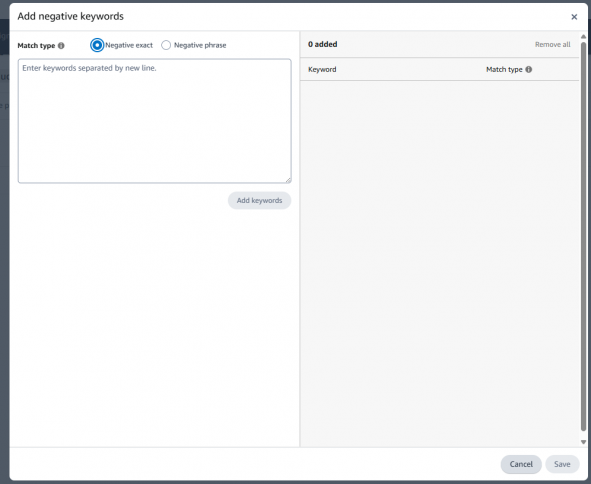Click the Save button
This screenshot has width=591, height=484.
pos(562,464)
